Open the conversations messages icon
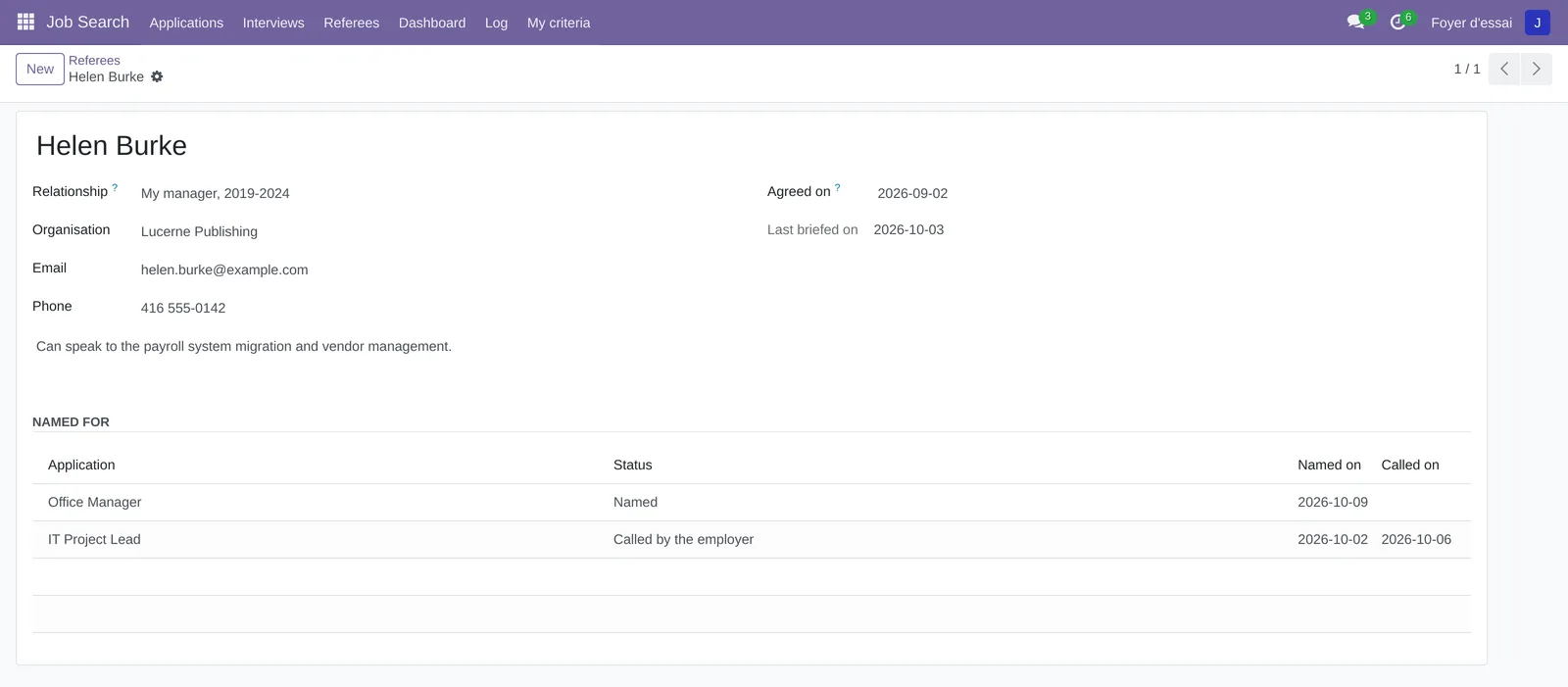 tap(1356, 22)
